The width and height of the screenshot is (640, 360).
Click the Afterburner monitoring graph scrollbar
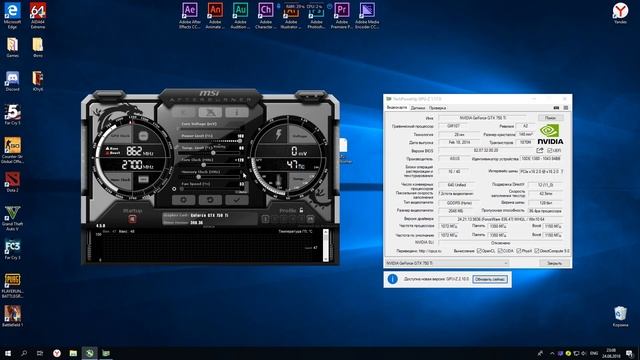point(325,245)
